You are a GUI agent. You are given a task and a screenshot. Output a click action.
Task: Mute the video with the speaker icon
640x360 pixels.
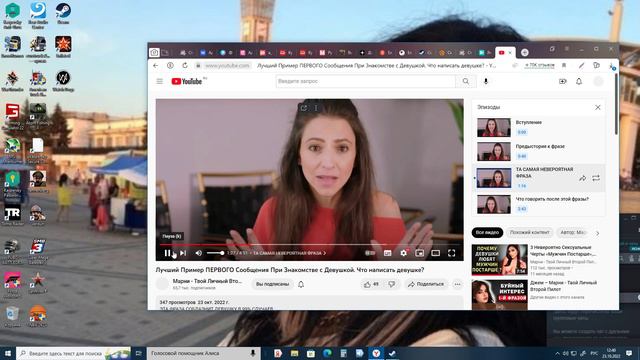click(199, 253)
